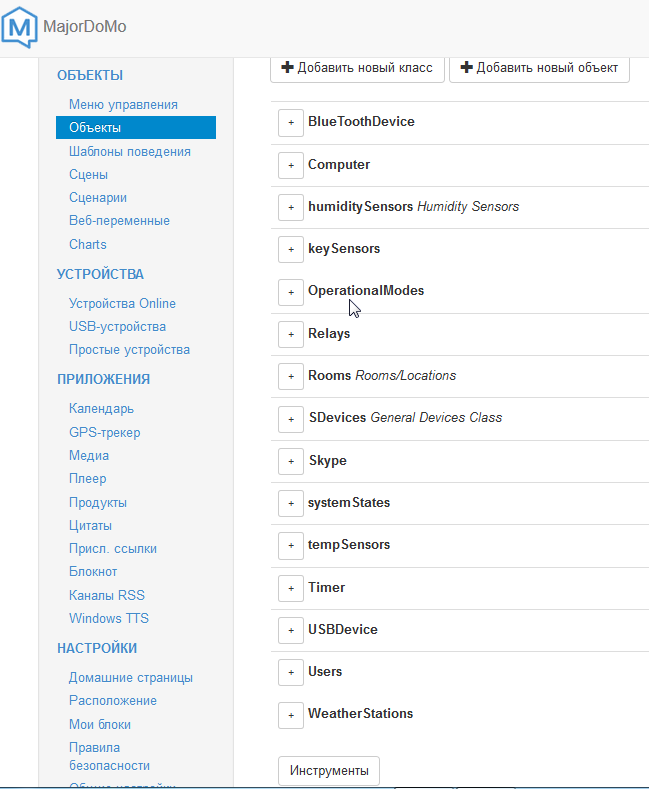Open Меню управления in sidebar
The height and width of the screenshot is (789, 649).
point(123,104)
